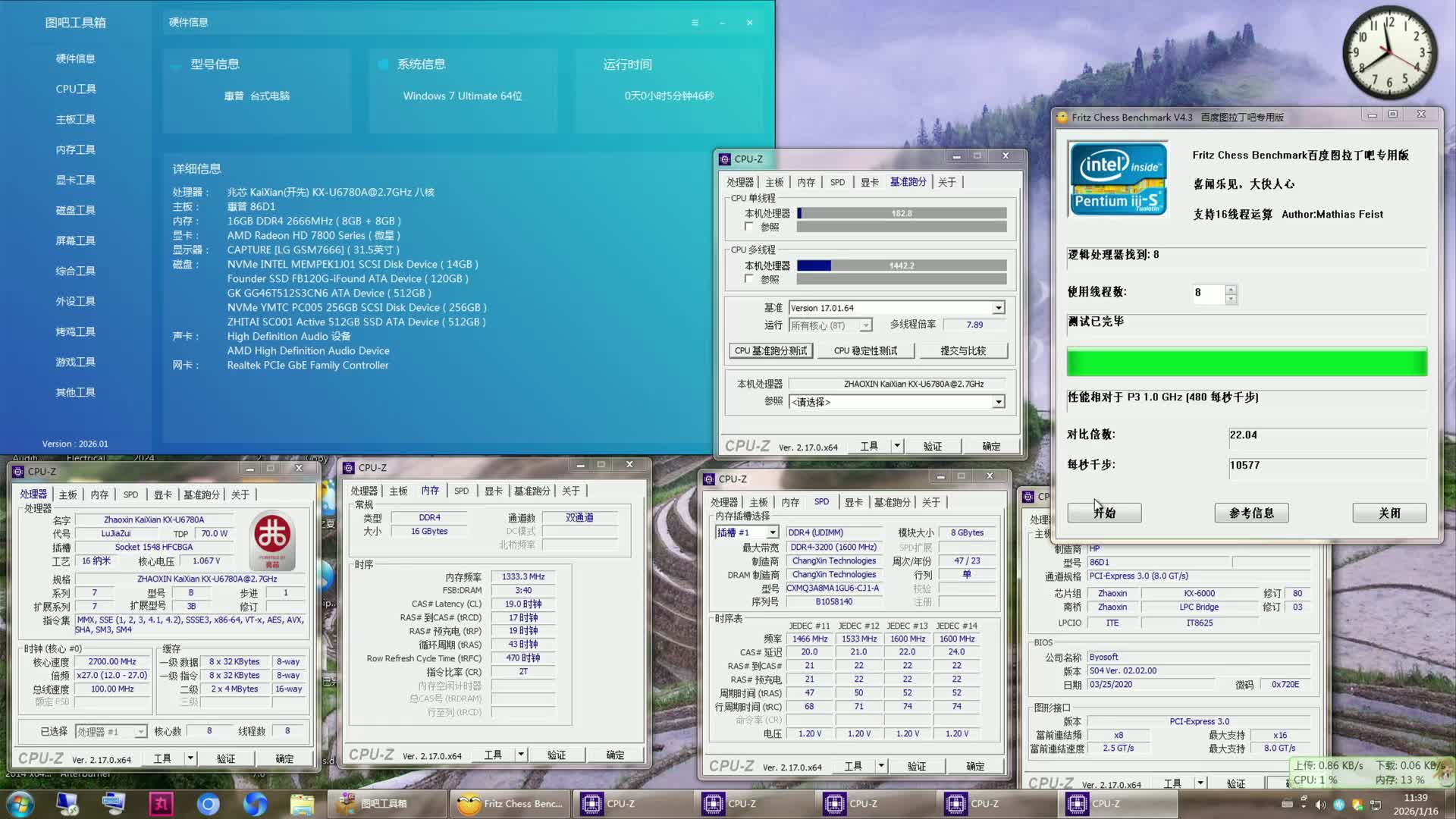The width and height of the screenshot is (1456, 819).
Task: Click 验证 in CPU-Z memory window
Action: 557,755
